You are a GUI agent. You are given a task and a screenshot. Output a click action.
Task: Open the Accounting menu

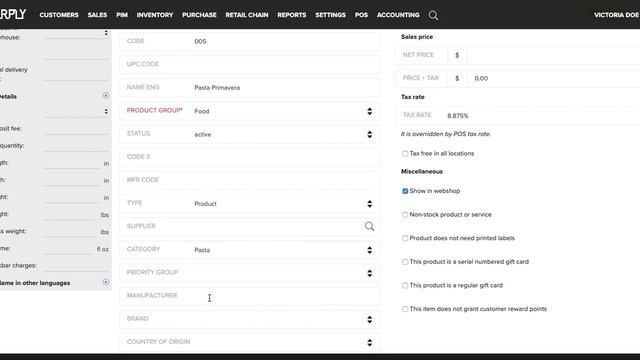point(398,15)
